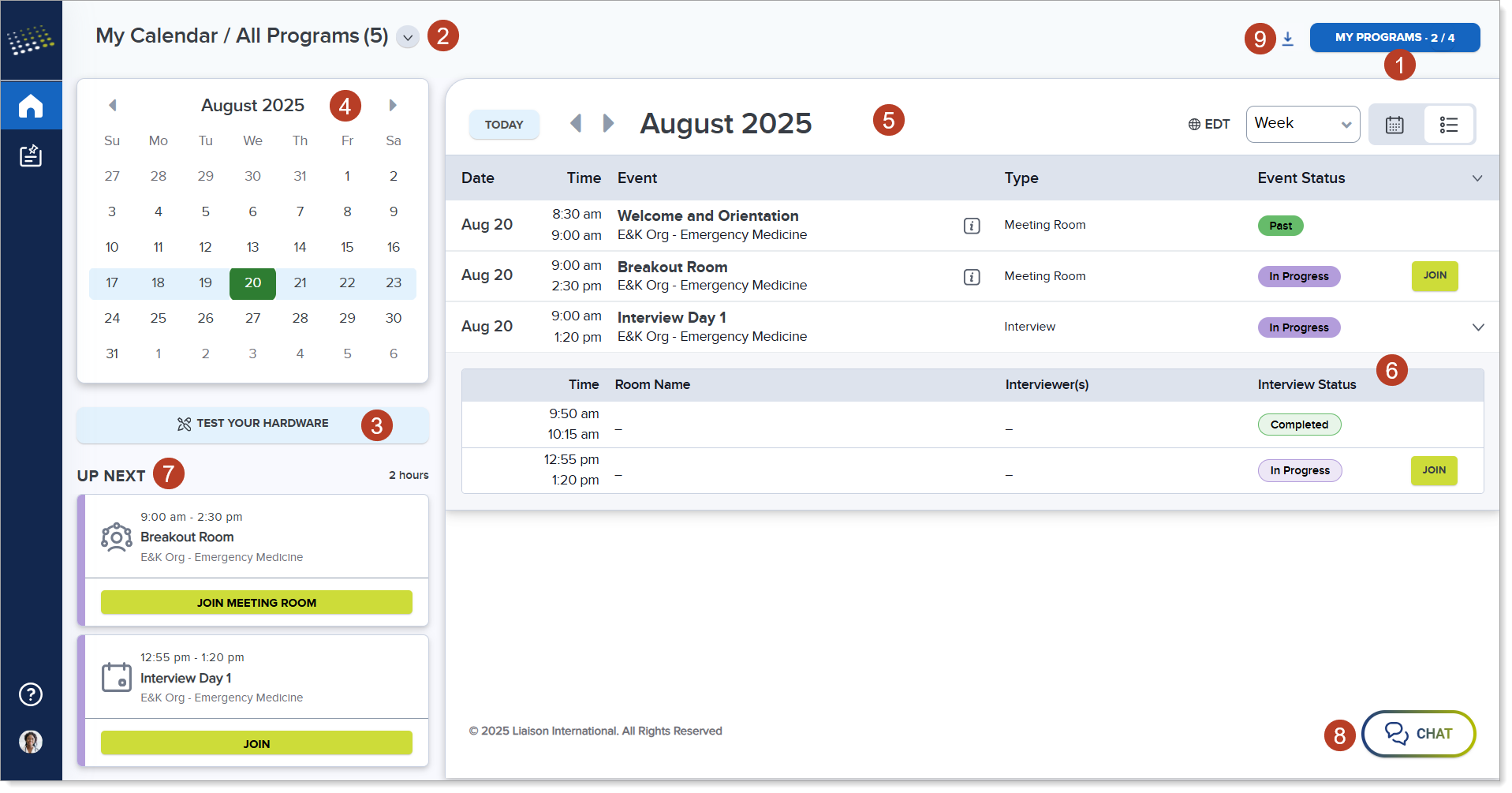1512x793 pixels.
Task: Click the calendar download icon near My Programs
Action: 1287,38
